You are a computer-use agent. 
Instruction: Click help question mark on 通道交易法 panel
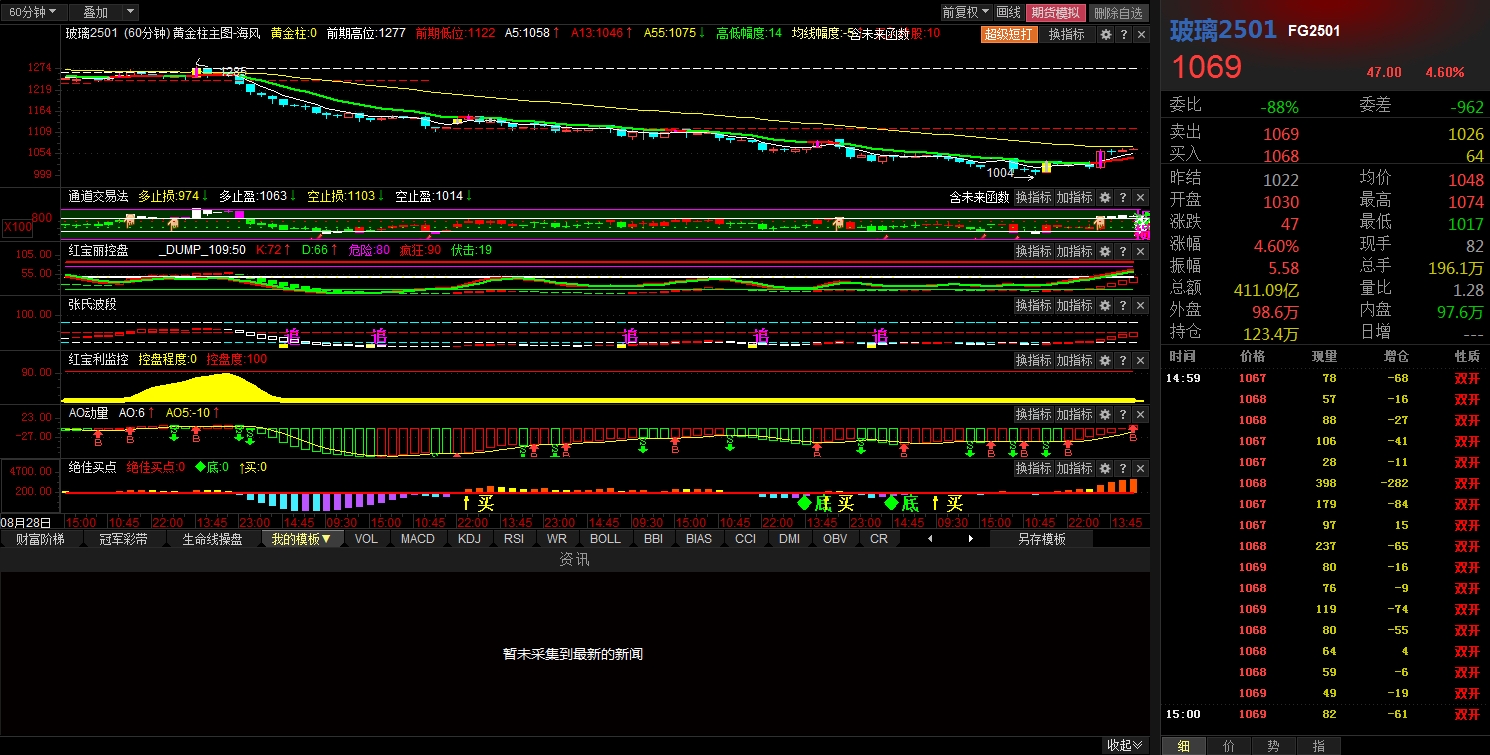(x=1123, y=197)
